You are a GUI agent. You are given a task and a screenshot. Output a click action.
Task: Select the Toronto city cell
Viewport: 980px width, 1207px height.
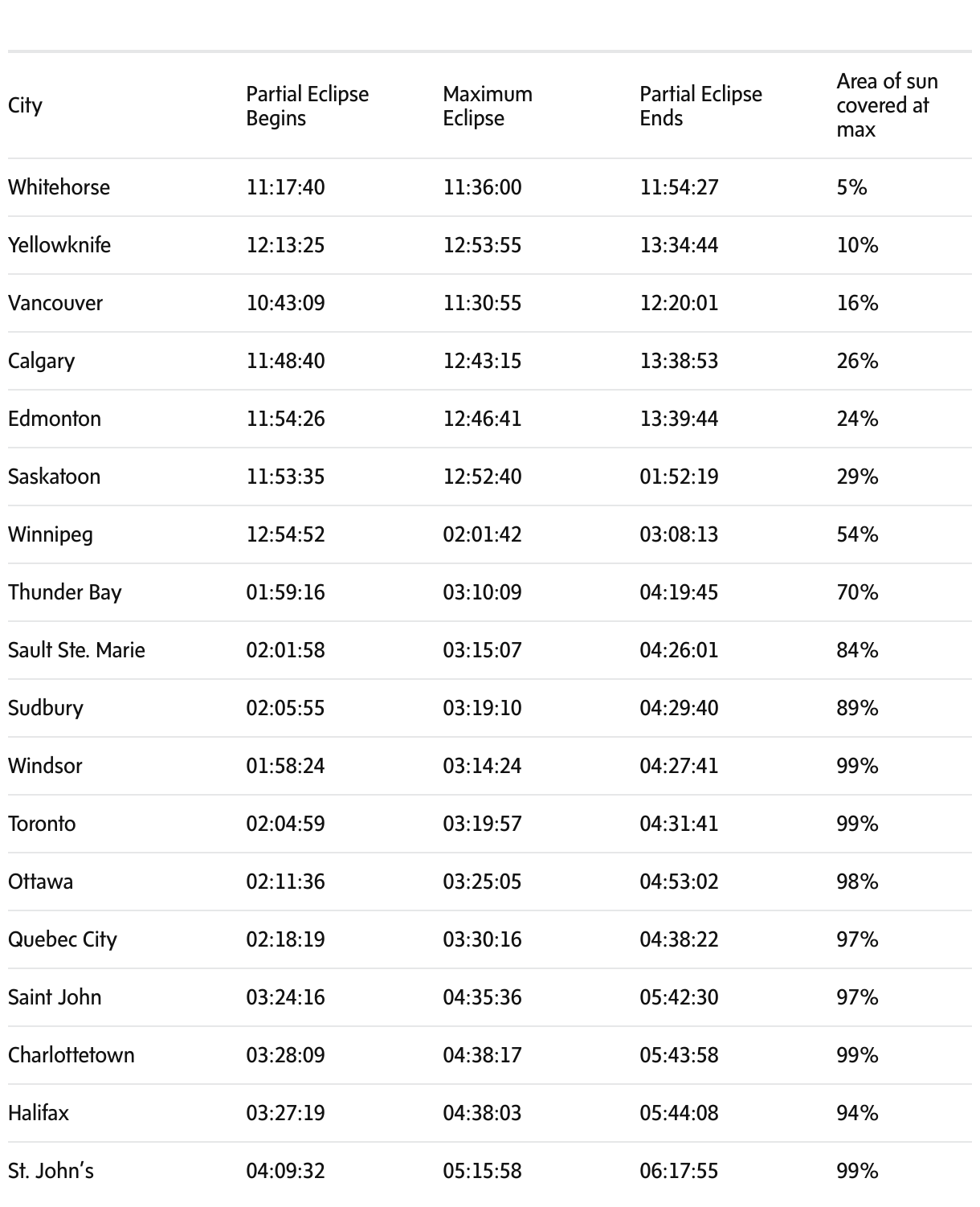click(x=42, y=824)
